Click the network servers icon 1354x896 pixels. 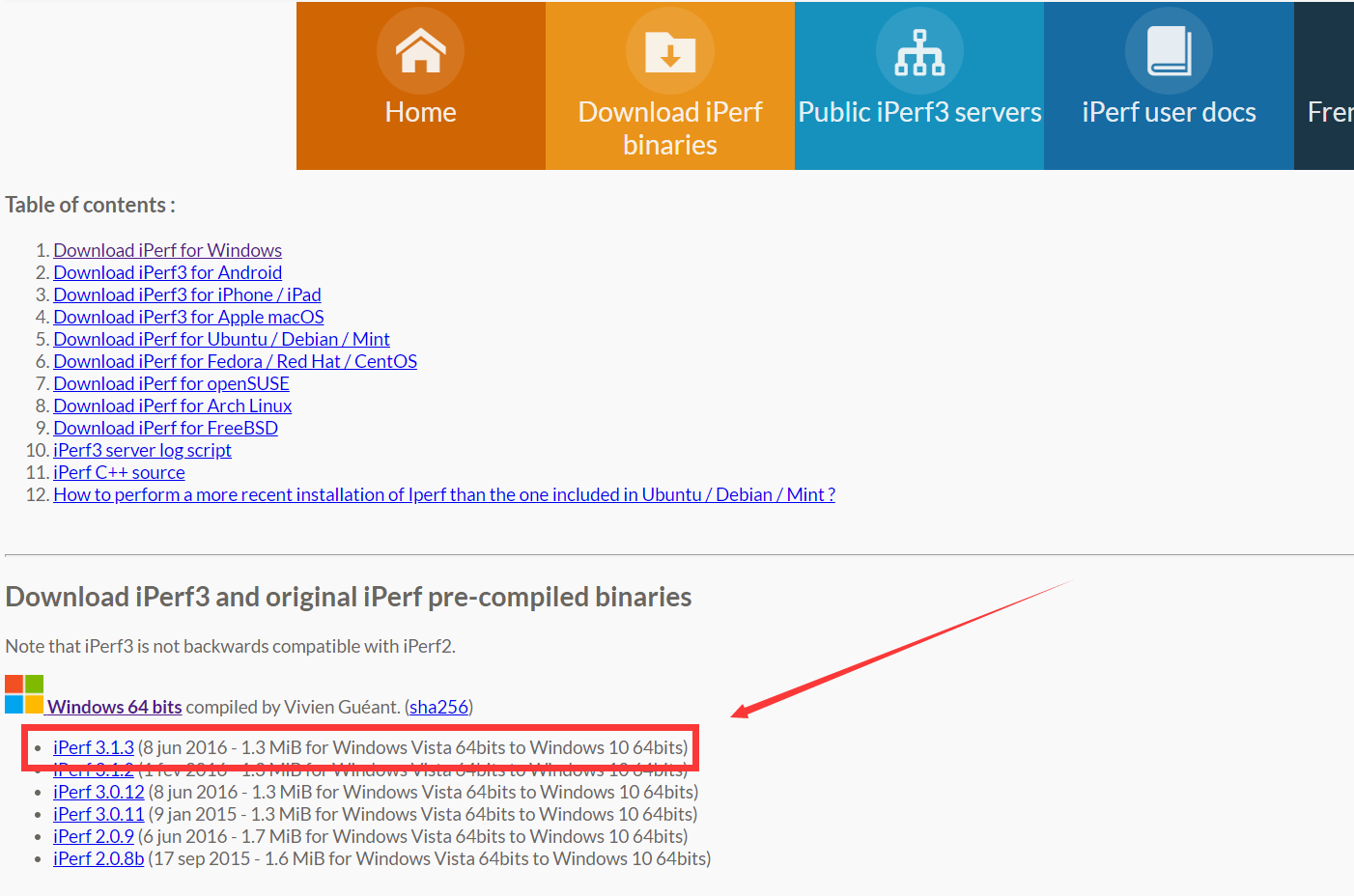click(919, 50)
